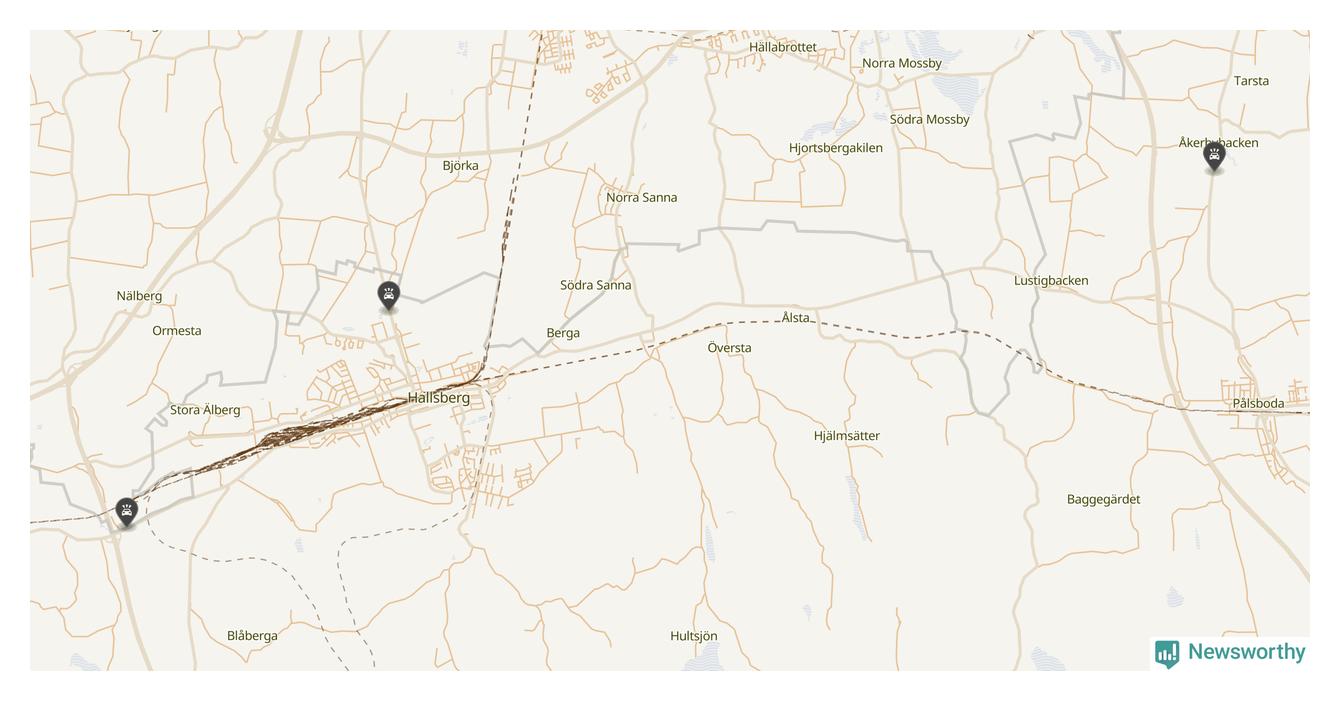This screenshot has height=701, width=1340.
Task: Click the Blåberga place label
Action: point(252,636)
